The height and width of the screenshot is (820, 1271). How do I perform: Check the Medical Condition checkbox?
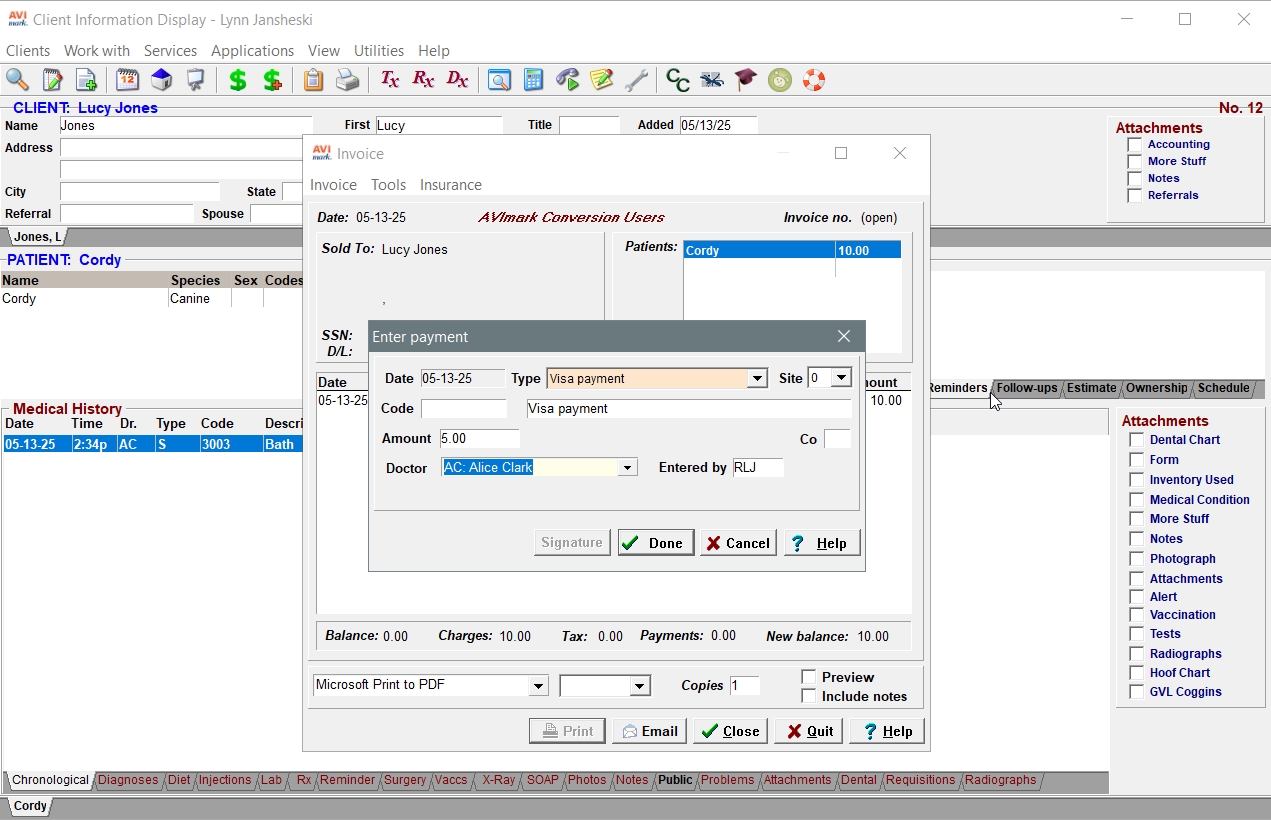click(1136, 500)
